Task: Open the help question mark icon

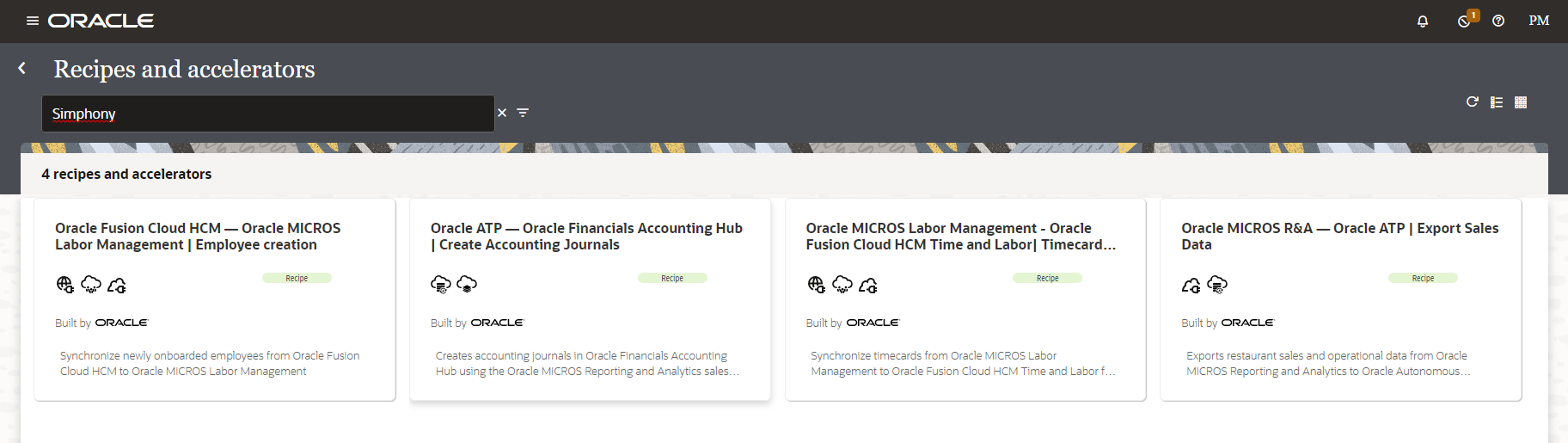Action: (x=1498, y=22)
